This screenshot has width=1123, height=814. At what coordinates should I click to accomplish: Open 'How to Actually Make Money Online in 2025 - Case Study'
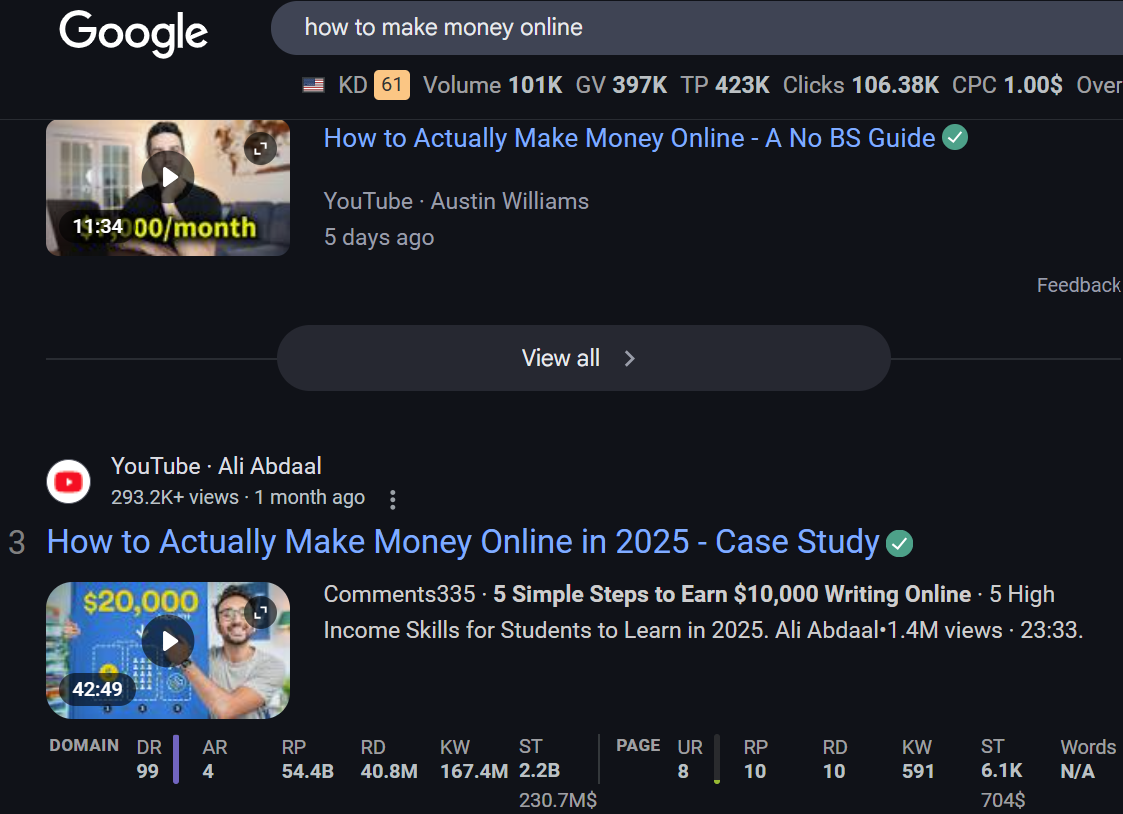(463, 542)
